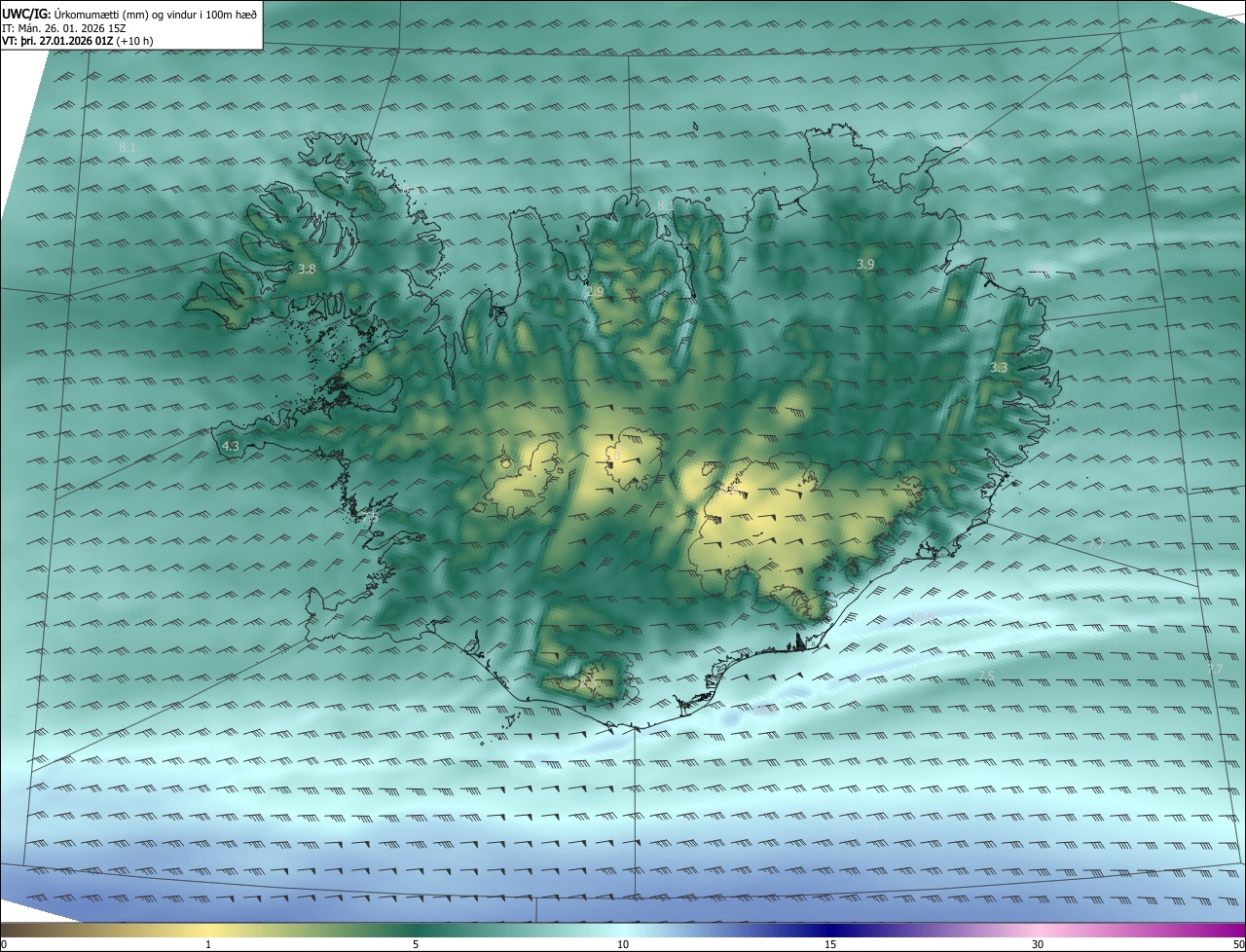Click the 1 tick on the color scale
Screen dimensions: 1246x952
(208, 944)
